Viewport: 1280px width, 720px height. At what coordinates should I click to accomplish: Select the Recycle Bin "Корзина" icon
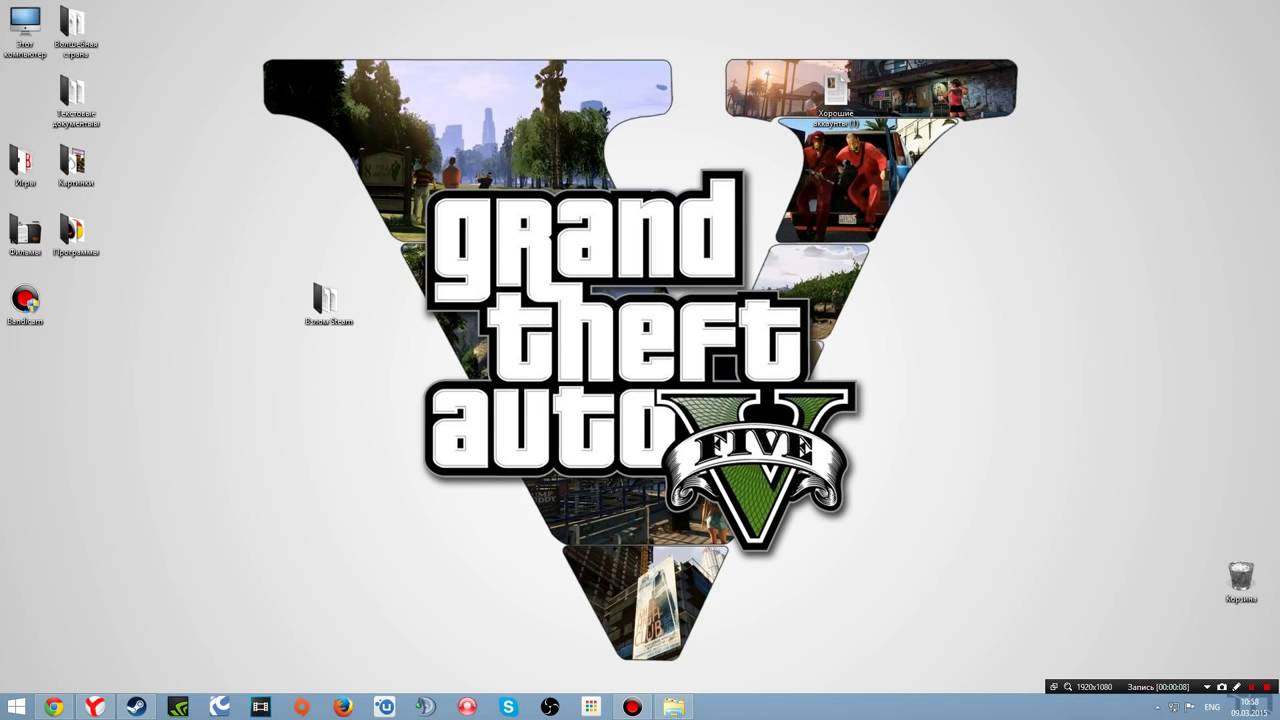coord(1241,583)
